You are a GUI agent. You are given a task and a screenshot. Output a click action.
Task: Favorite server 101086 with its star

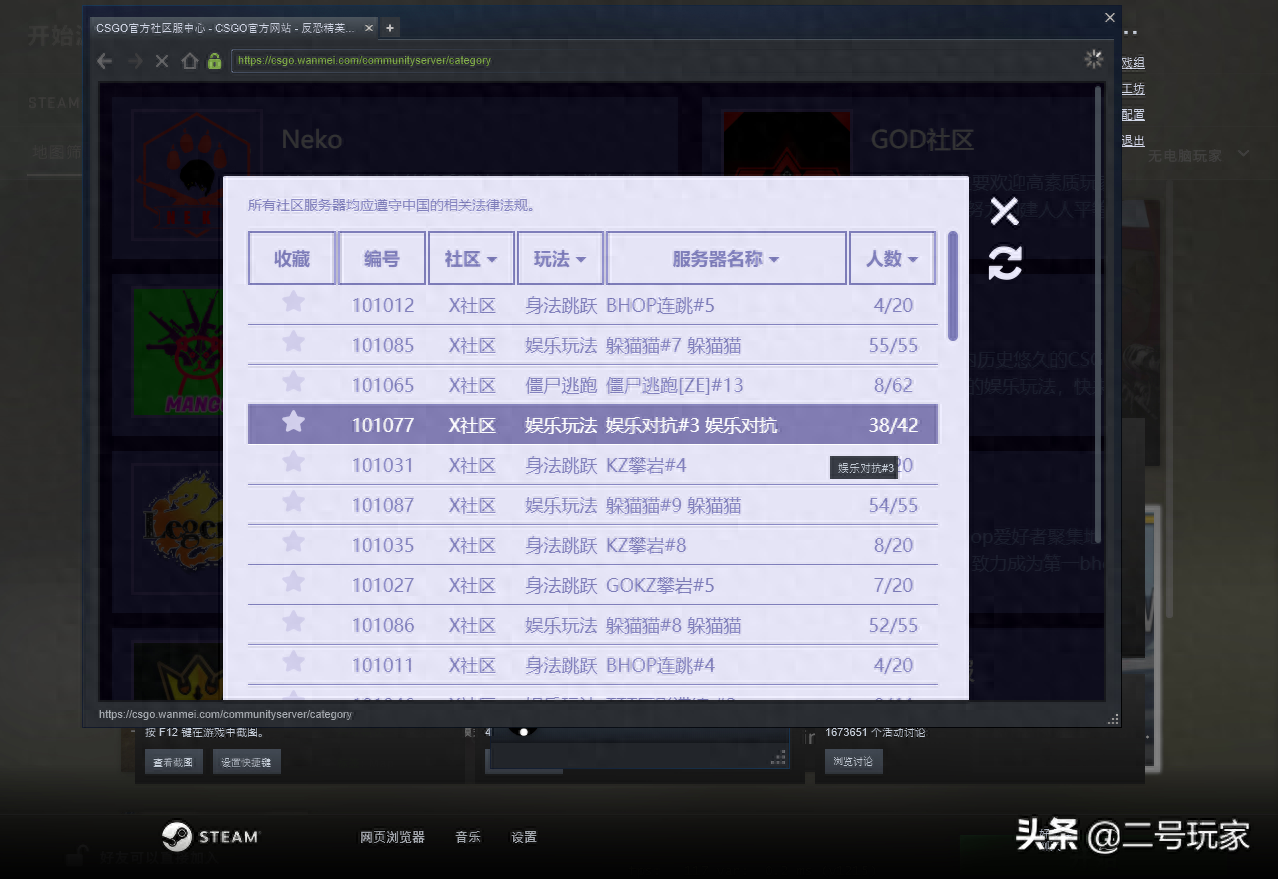pyautogui.click(x=293, y=622)
